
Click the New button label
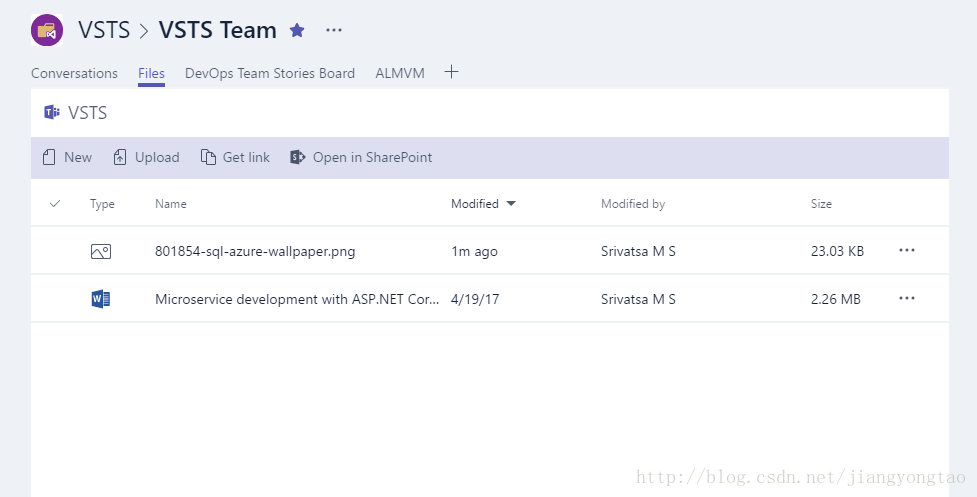tap(78, 158)
